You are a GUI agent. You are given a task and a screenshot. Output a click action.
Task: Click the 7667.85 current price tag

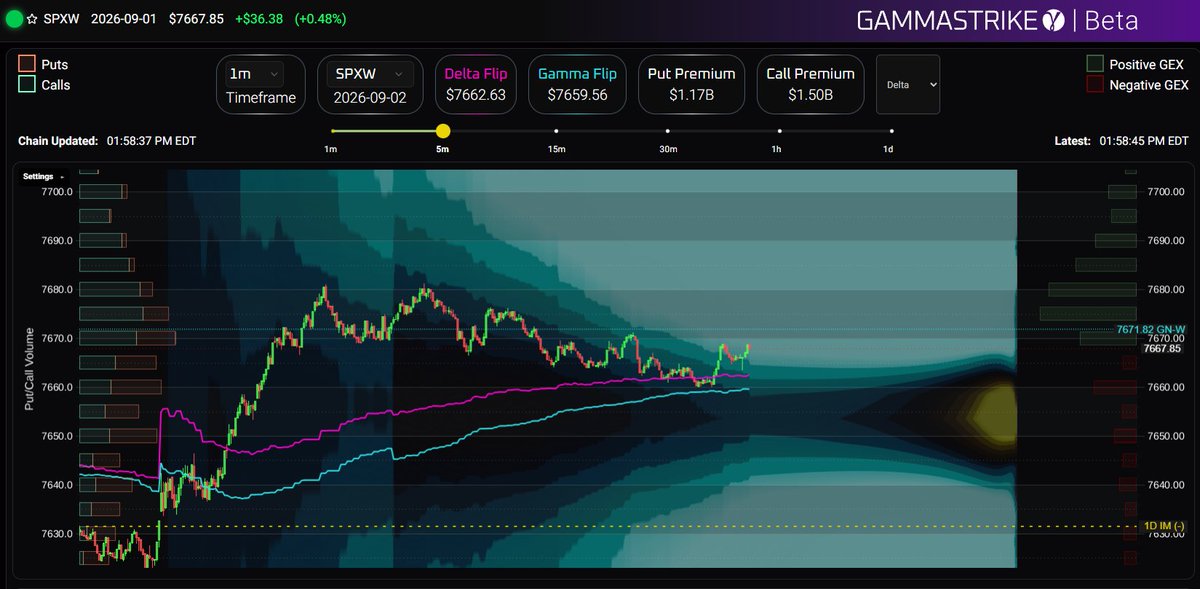click(x=1161, y=348)
